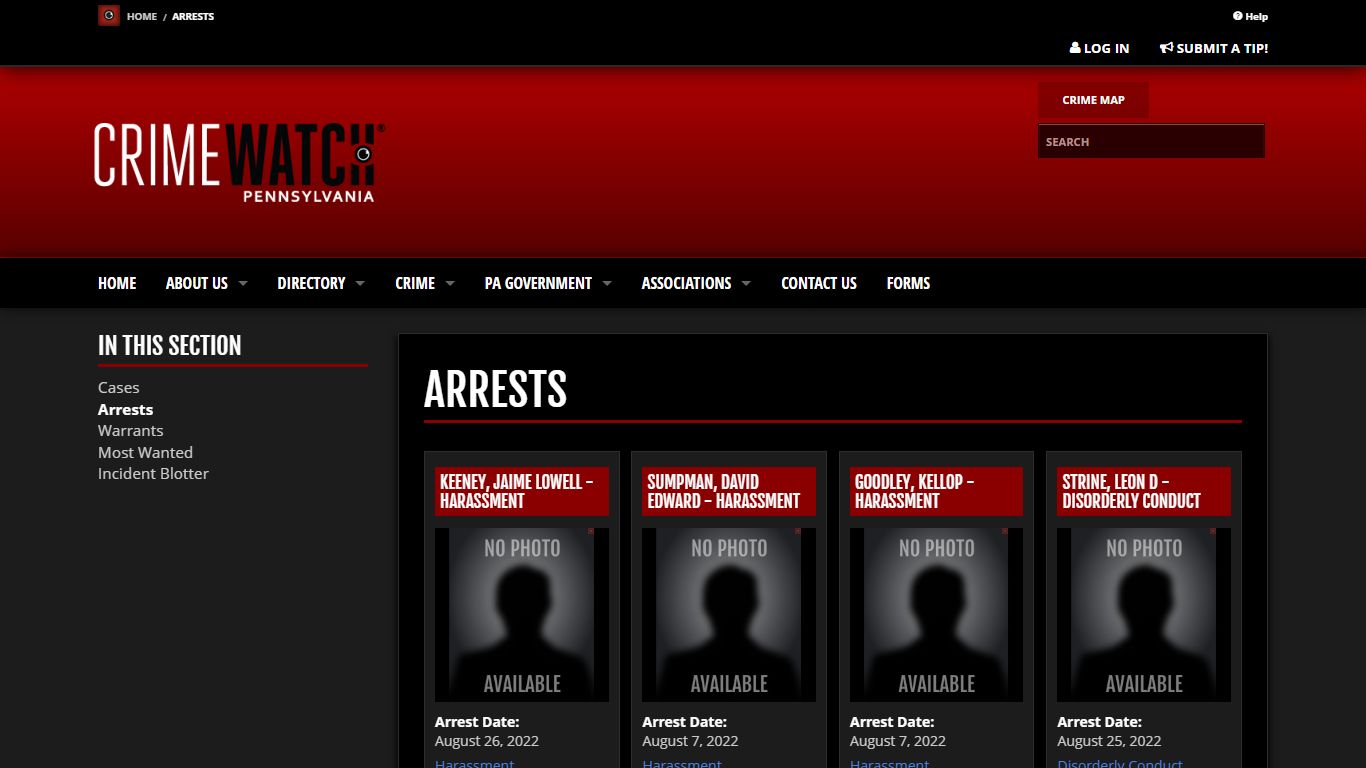Image resolution: width=1366 pixels, height=768 pixels.
Task: Open the ABOUT US menu
Action: [197, 283]
